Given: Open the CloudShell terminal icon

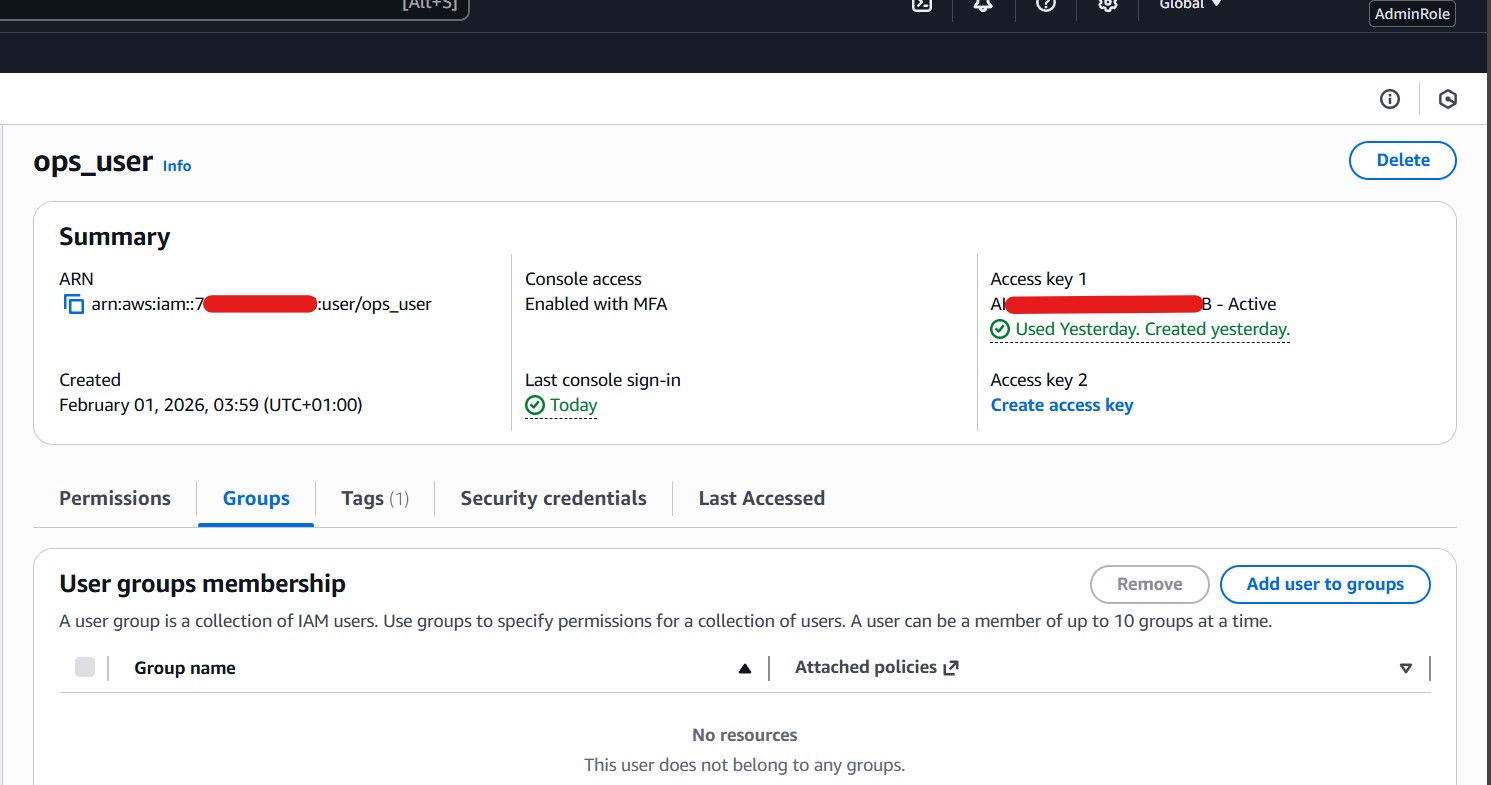Looking at the screenshot, I should (x=922, y=5).
